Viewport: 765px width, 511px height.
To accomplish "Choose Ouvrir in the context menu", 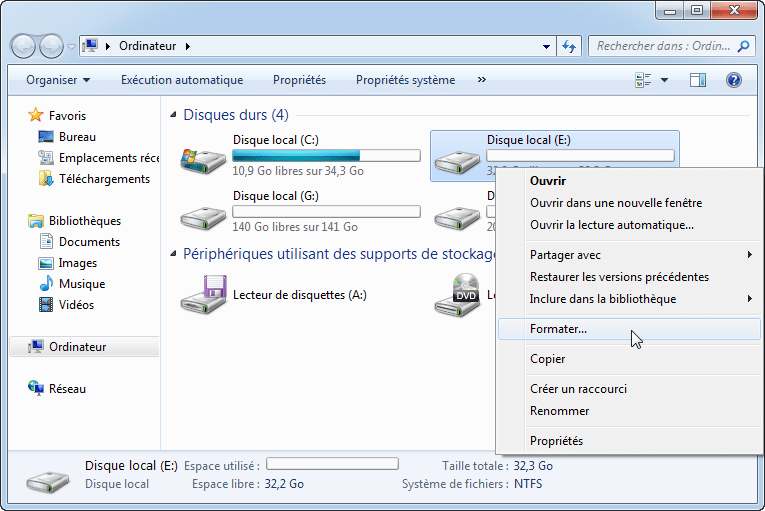I will click(629, 181).
